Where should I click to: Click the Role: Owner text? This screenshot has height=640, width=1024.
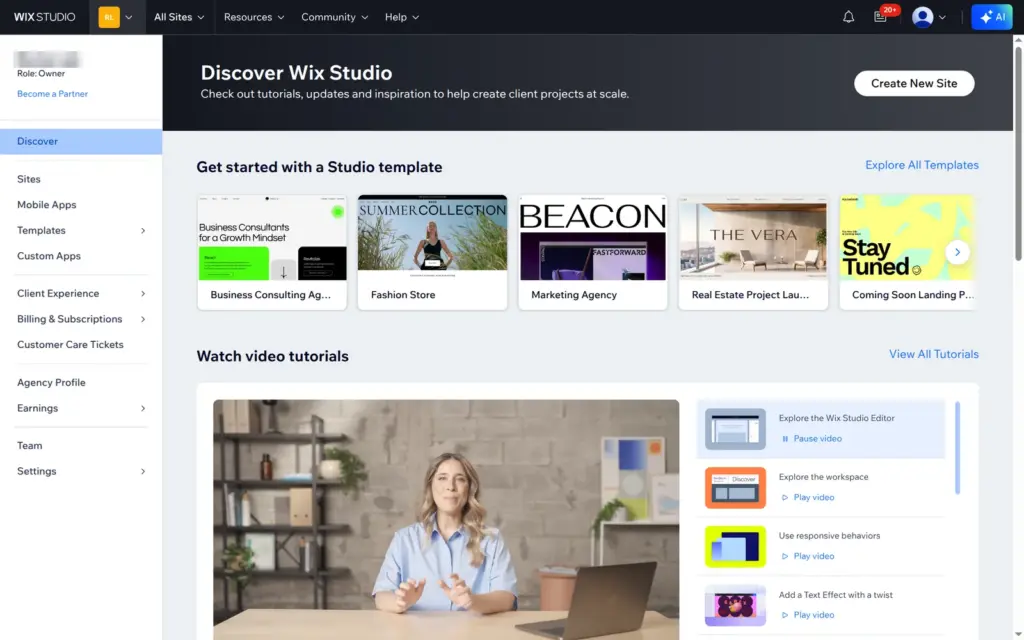point(41,73)
